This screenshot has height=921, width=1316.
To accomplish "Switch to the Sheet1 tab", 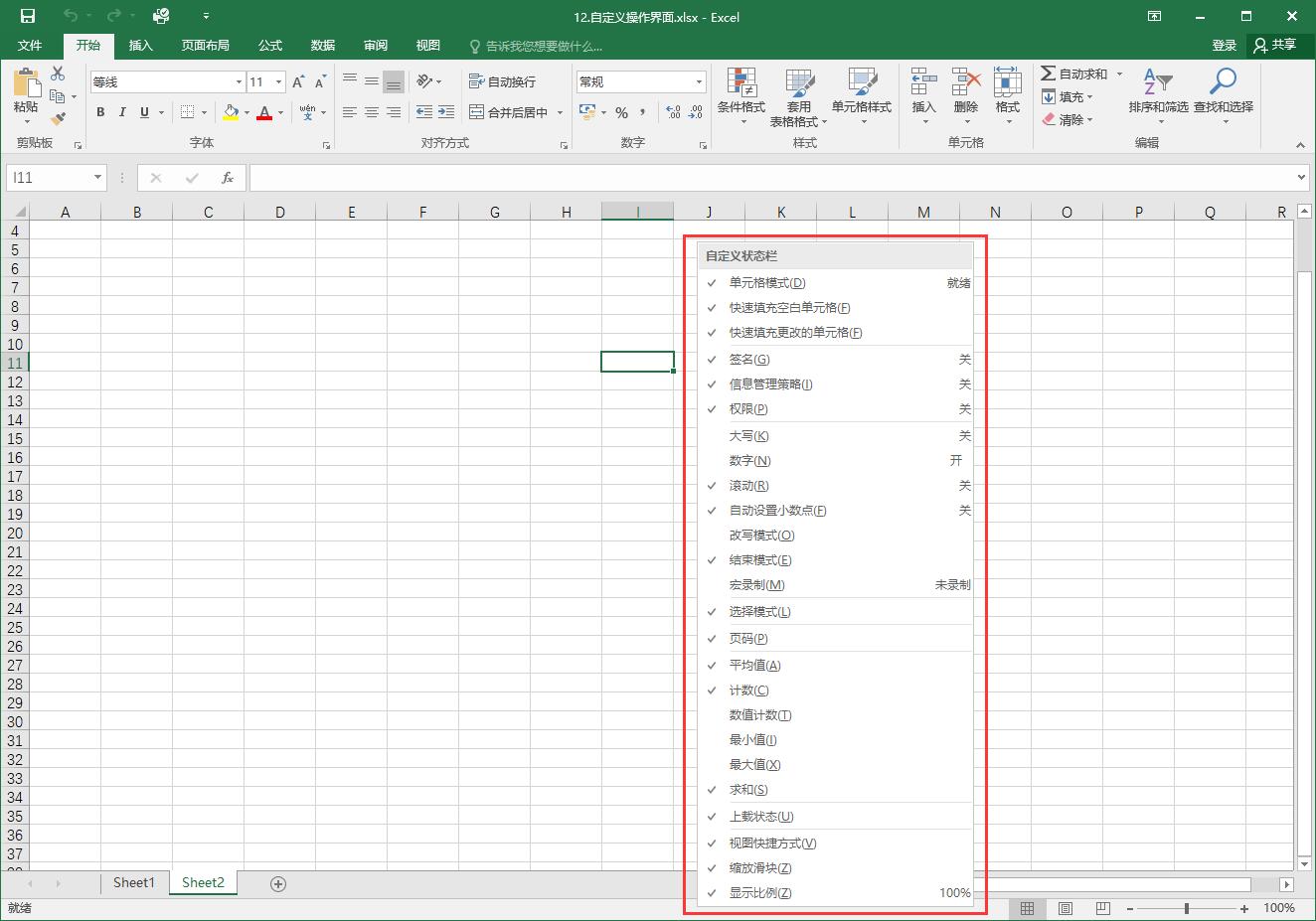I will pos(134,882).
